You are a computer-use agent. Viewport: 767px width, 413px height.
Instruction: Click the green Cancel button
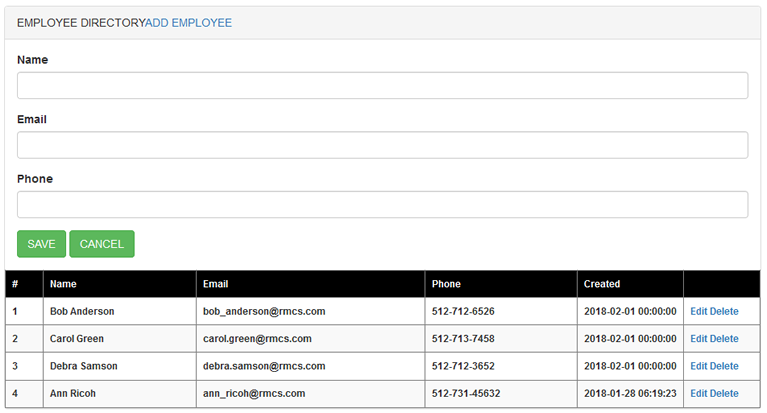point(102,244)
